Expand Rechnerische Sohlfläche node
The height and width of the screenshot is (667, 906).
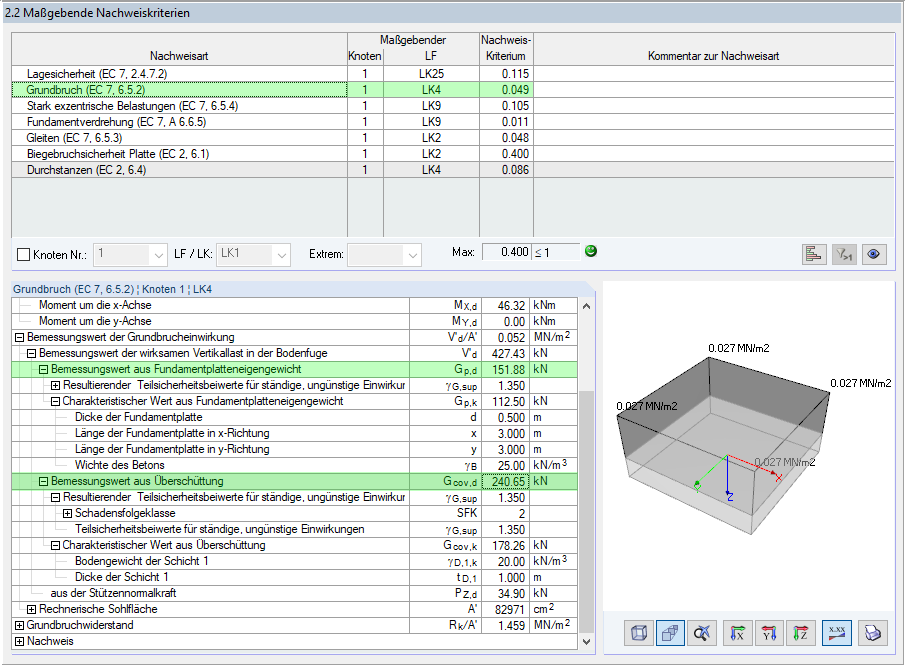pos(31,610)
